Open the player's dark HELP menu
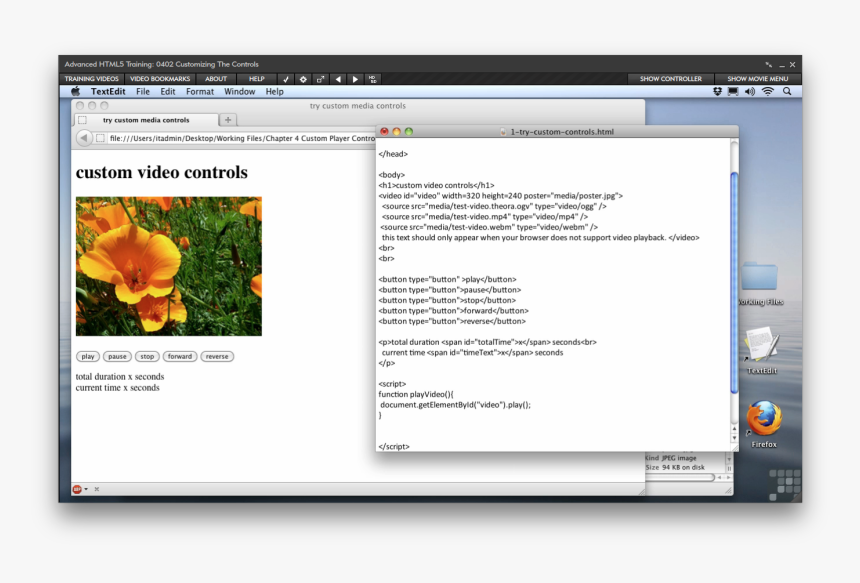 tap(257, 79)
